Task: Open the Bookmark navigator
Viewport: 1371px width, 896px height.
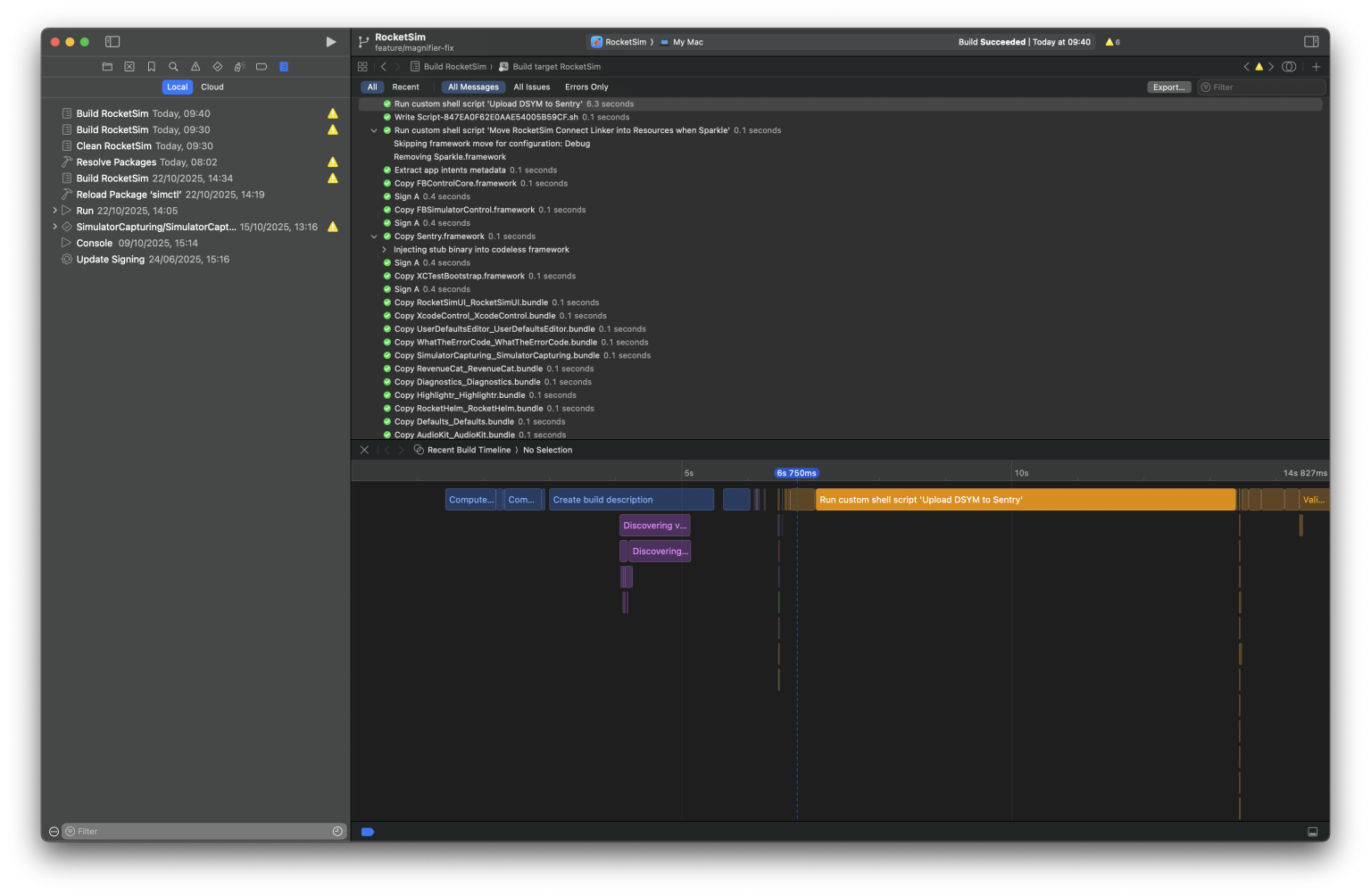Action: pos(152,66)
